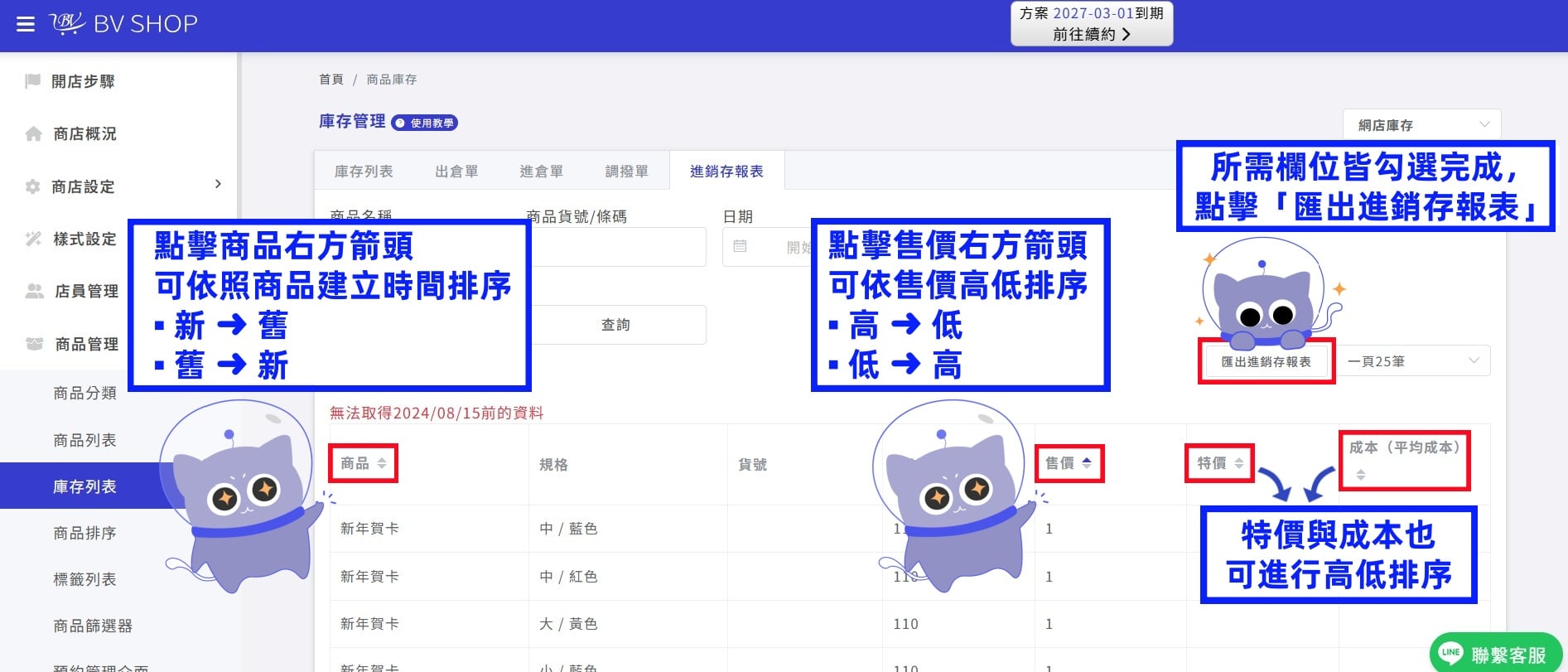Click the 開店步驟 flag icon
This screenshot has height=672, width=1568.
point(33,81)
